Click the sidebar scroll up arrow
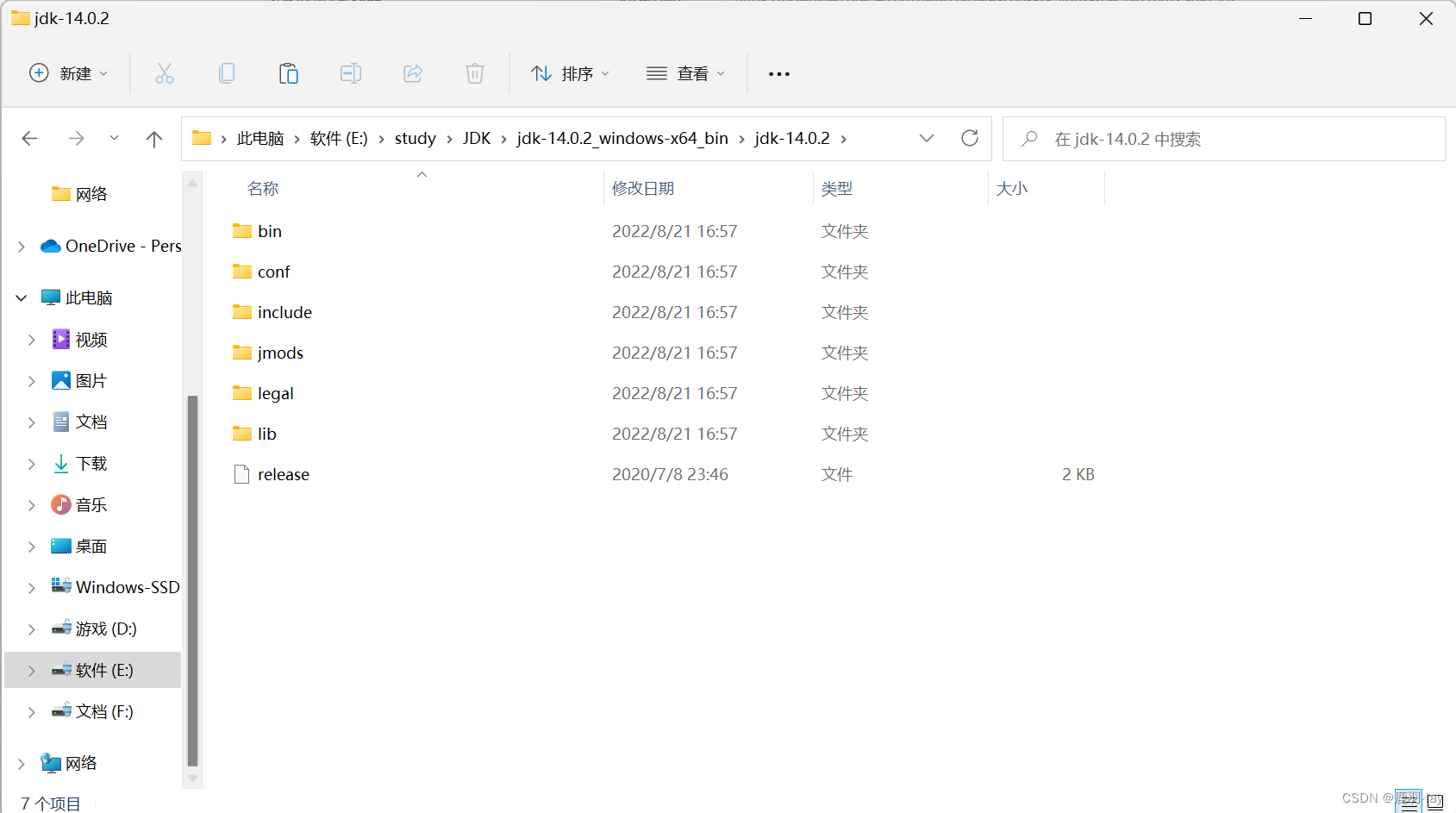 (193, 183)
